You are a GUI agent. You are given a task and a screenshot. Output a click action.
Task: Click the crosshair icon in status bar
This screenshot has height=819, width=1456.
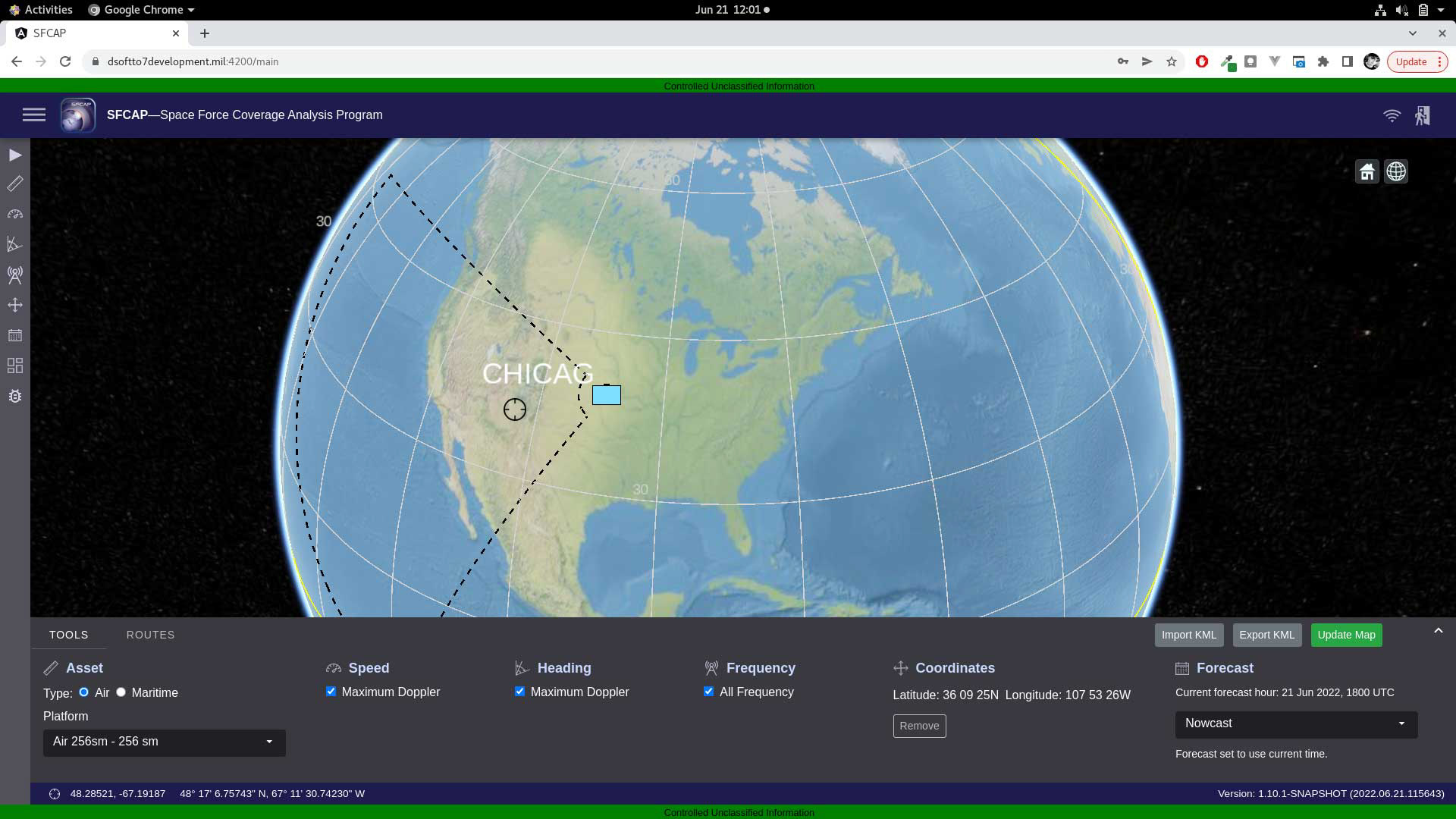(x=55, y=794)
